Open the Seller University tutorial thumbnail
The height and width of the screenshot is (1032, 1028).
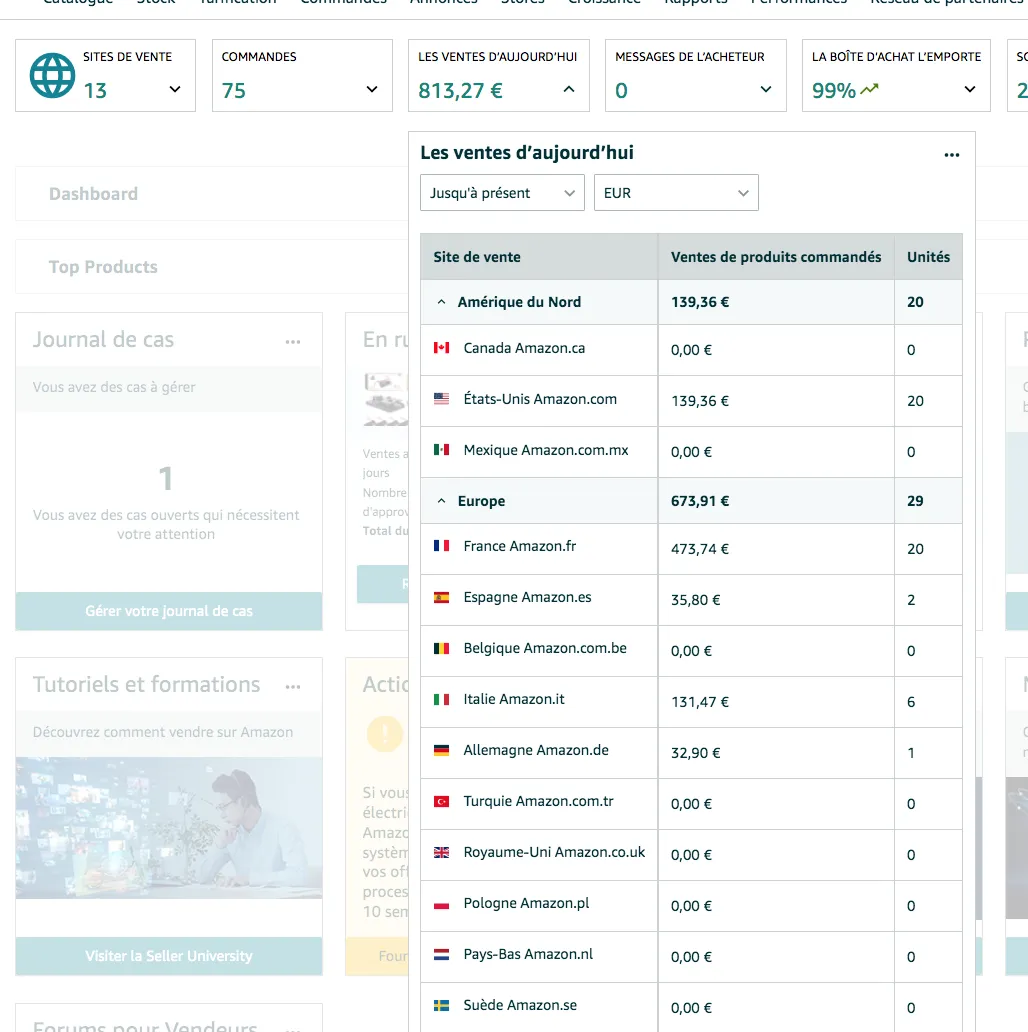[x=168, y=828]
